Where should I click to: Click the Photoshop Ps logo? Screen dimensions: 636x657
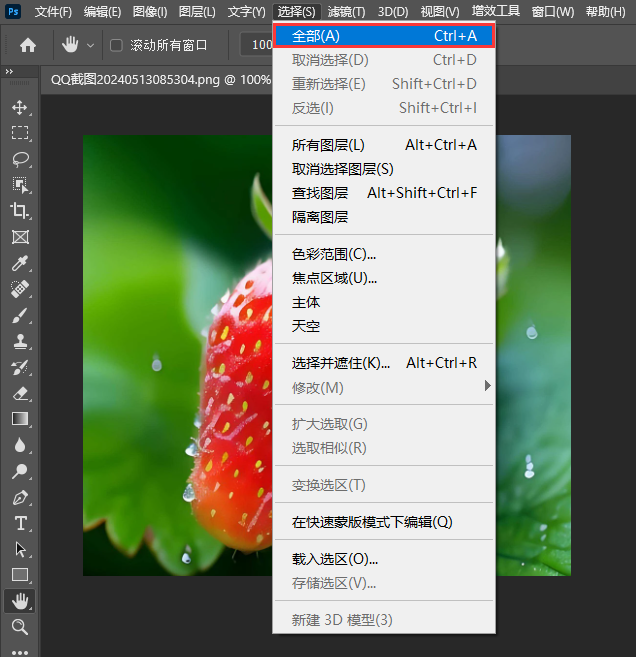pyautogui.click(x=13, y=11)
